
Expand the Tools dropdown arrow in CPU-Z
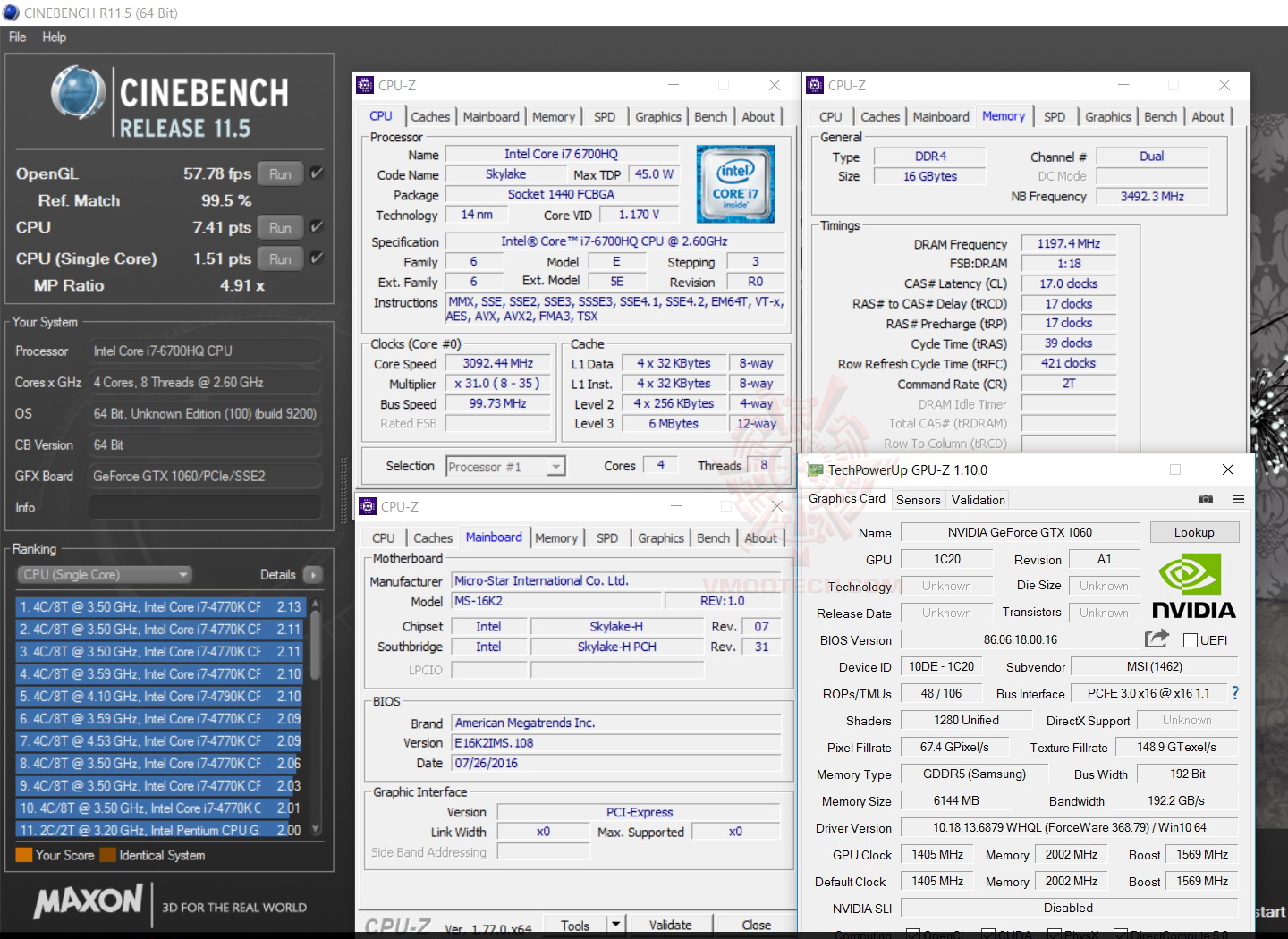615,925
